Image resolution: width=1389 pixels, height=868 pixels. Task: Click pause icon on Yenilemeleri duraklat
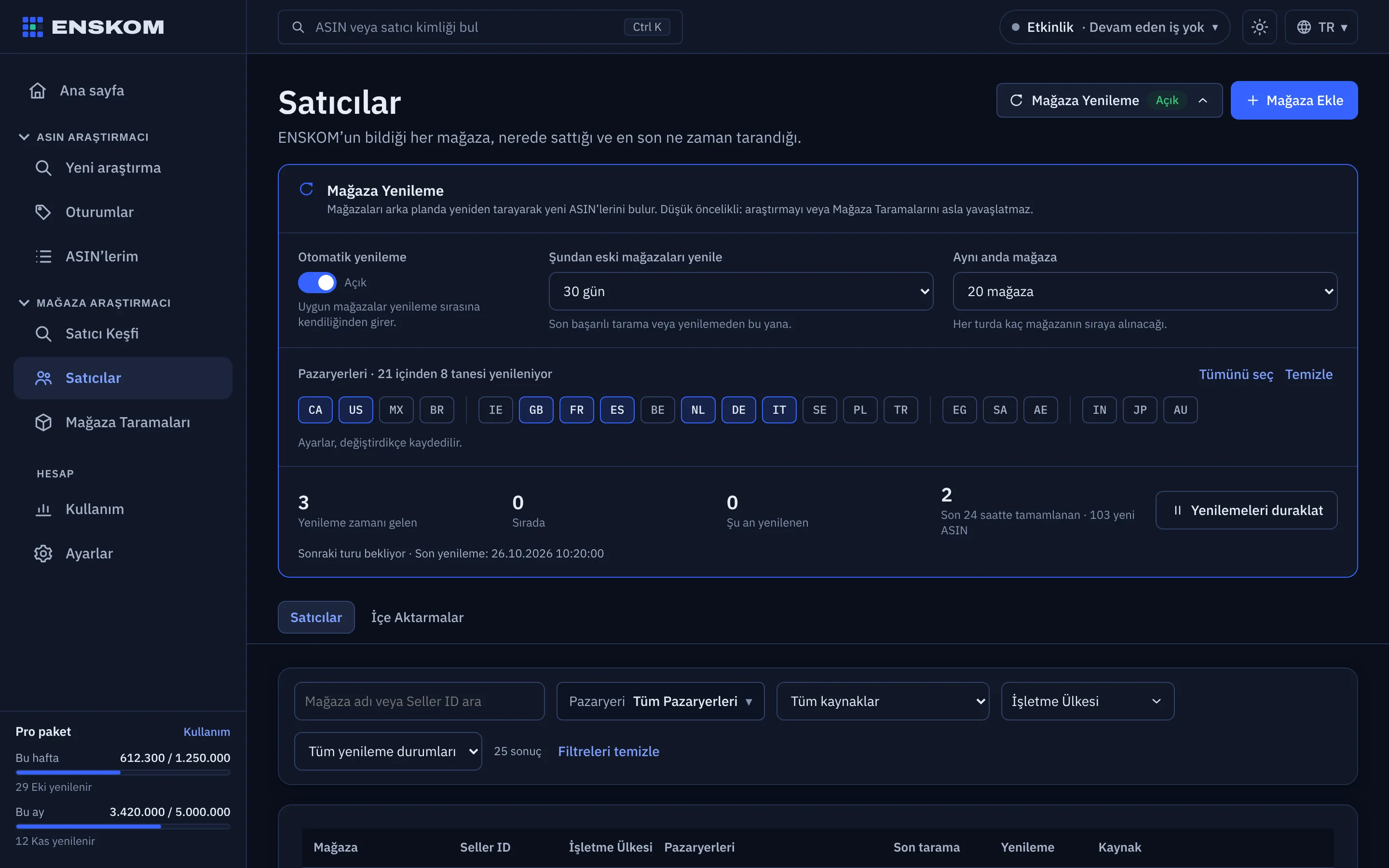(x=1178, y=510)
